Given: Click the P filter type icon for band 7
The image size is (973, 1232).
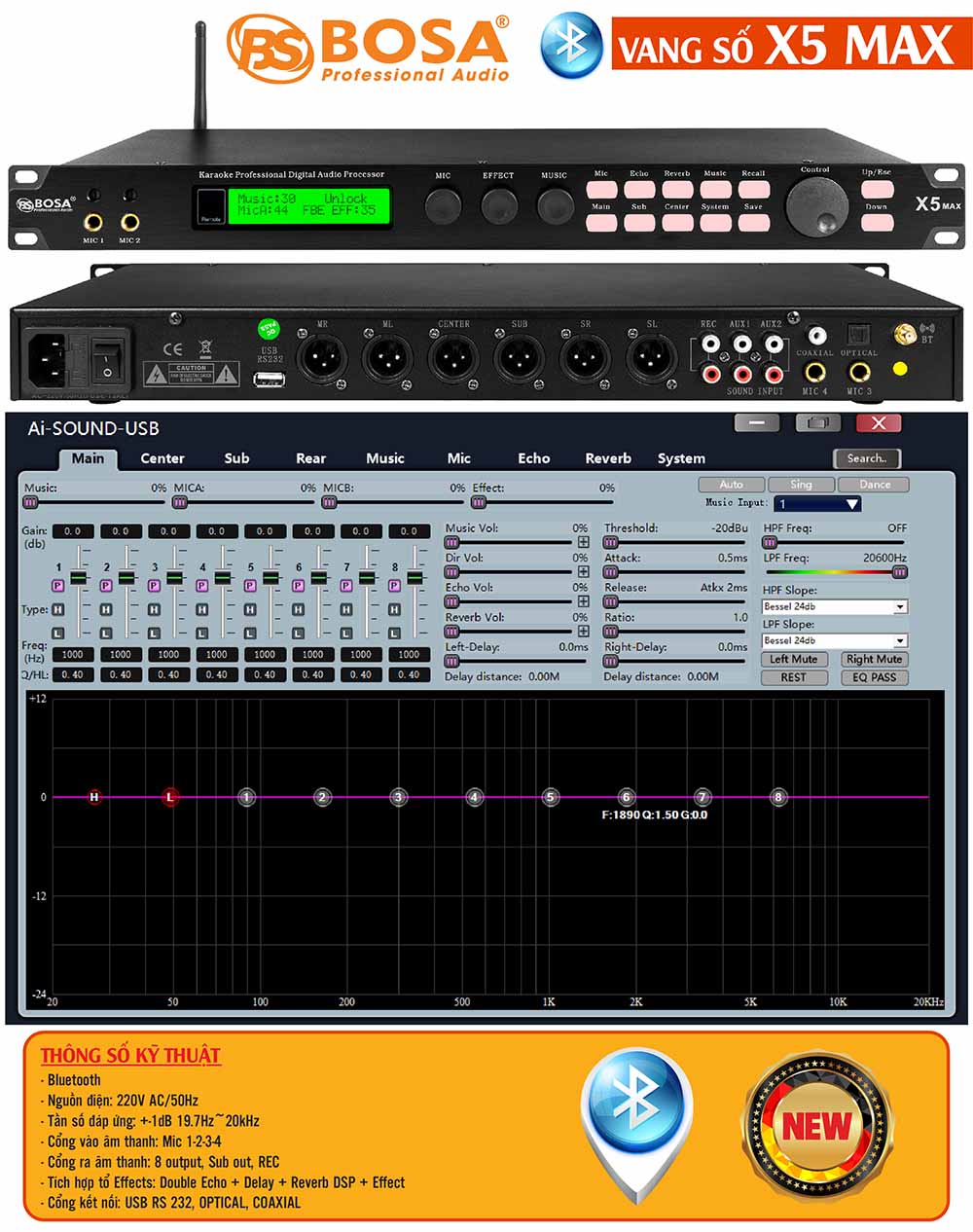Looking at the screenshot, I should point(346,586).
